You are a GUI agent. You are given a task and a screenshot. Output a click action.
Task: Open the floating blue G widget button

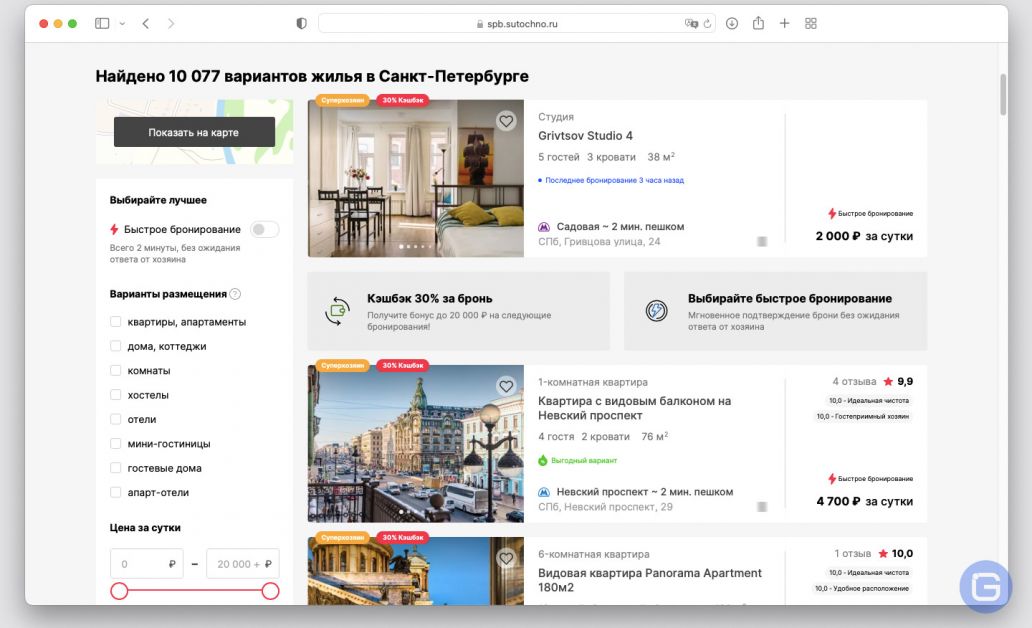point(985,586)
